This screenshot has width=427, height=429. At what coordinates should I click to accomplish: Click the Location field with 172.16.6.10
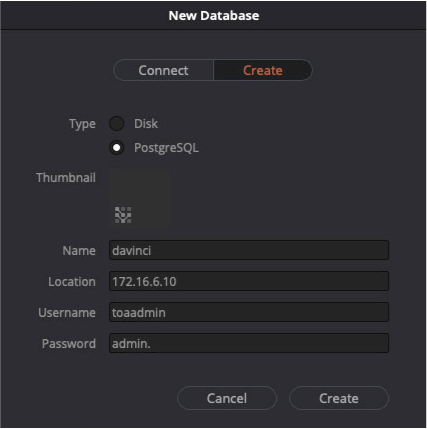point(249,281)
